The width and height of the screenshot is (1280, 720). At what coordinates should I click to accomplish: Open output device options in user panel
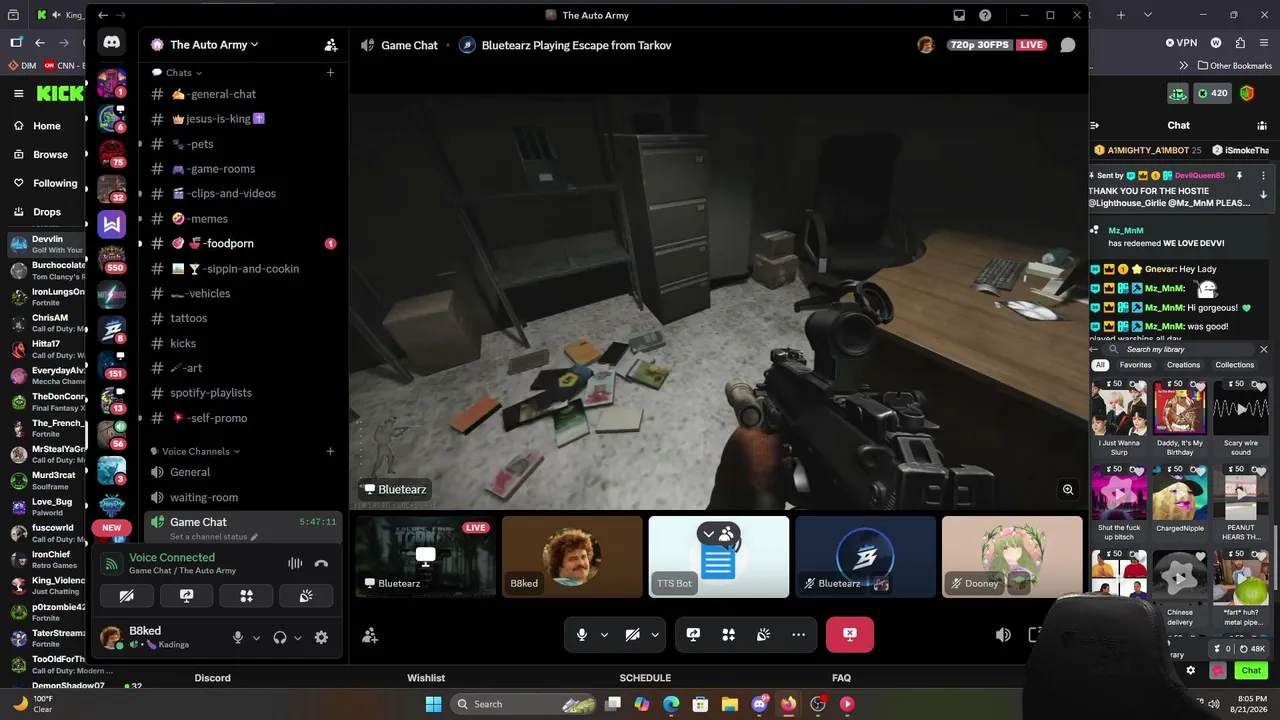(297, 638)
